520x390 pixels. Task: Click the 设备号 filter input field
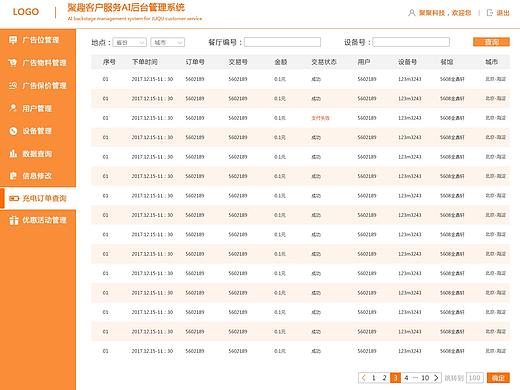tap(411, 42)
